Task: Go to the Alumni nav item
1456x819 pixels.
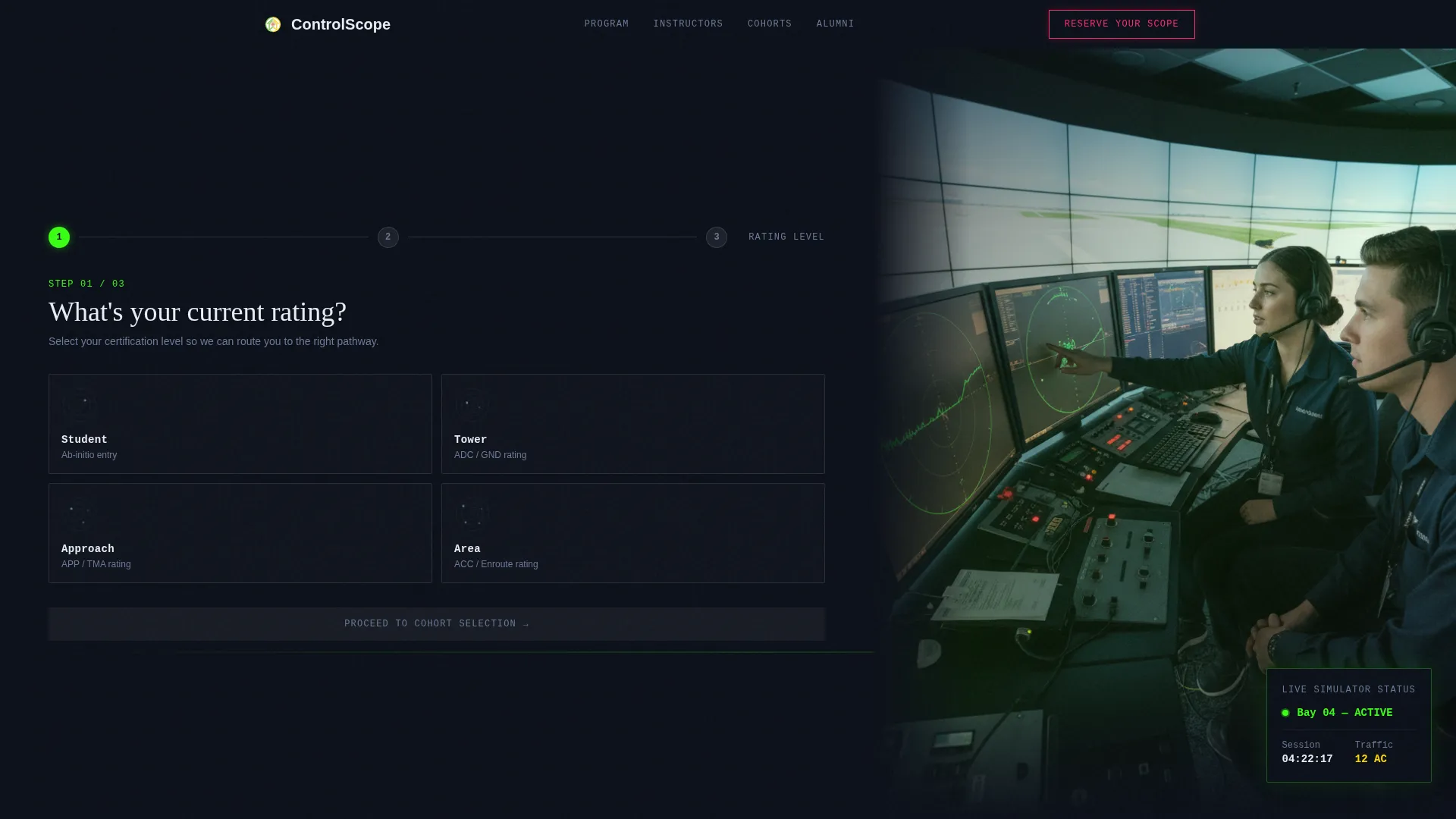Action: [x=835, y=24]
